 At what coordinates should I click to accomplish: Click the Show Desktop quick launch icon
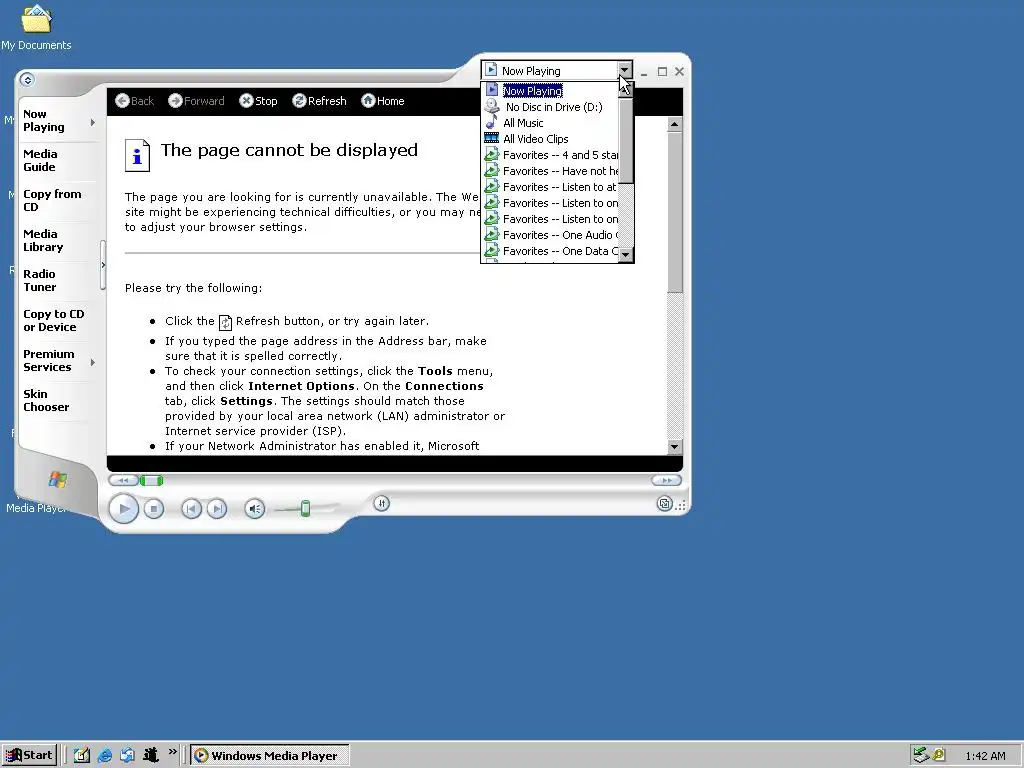82,756
